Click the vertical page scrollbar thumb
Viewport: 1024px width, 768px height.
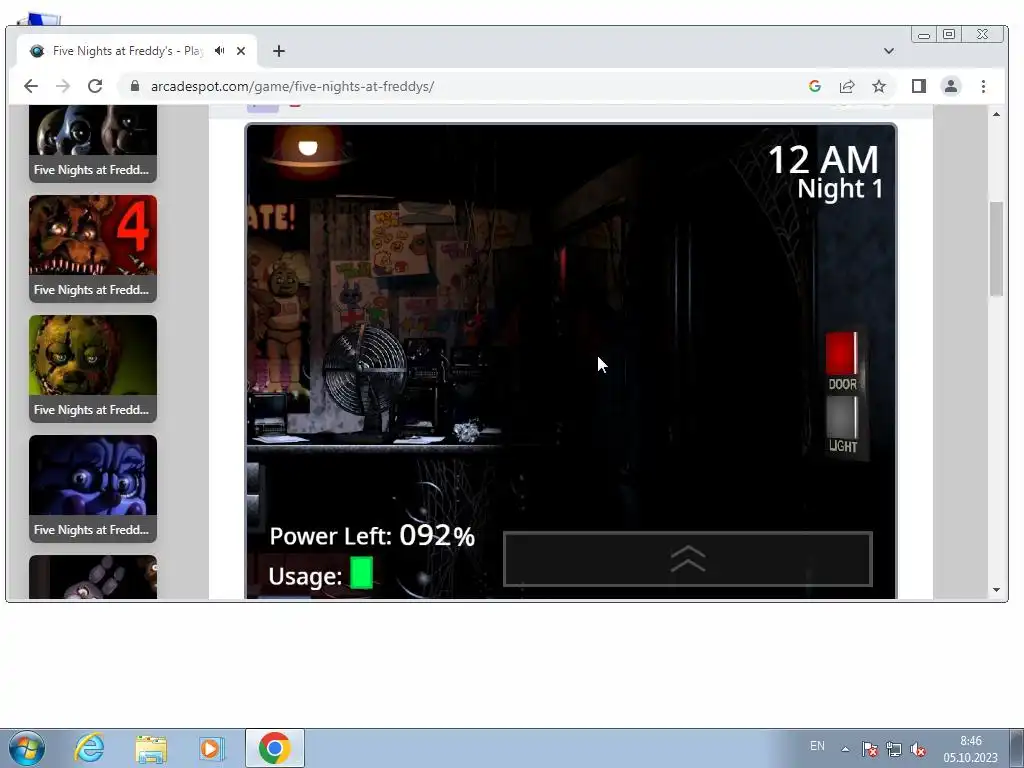click(x=996, y=249)
